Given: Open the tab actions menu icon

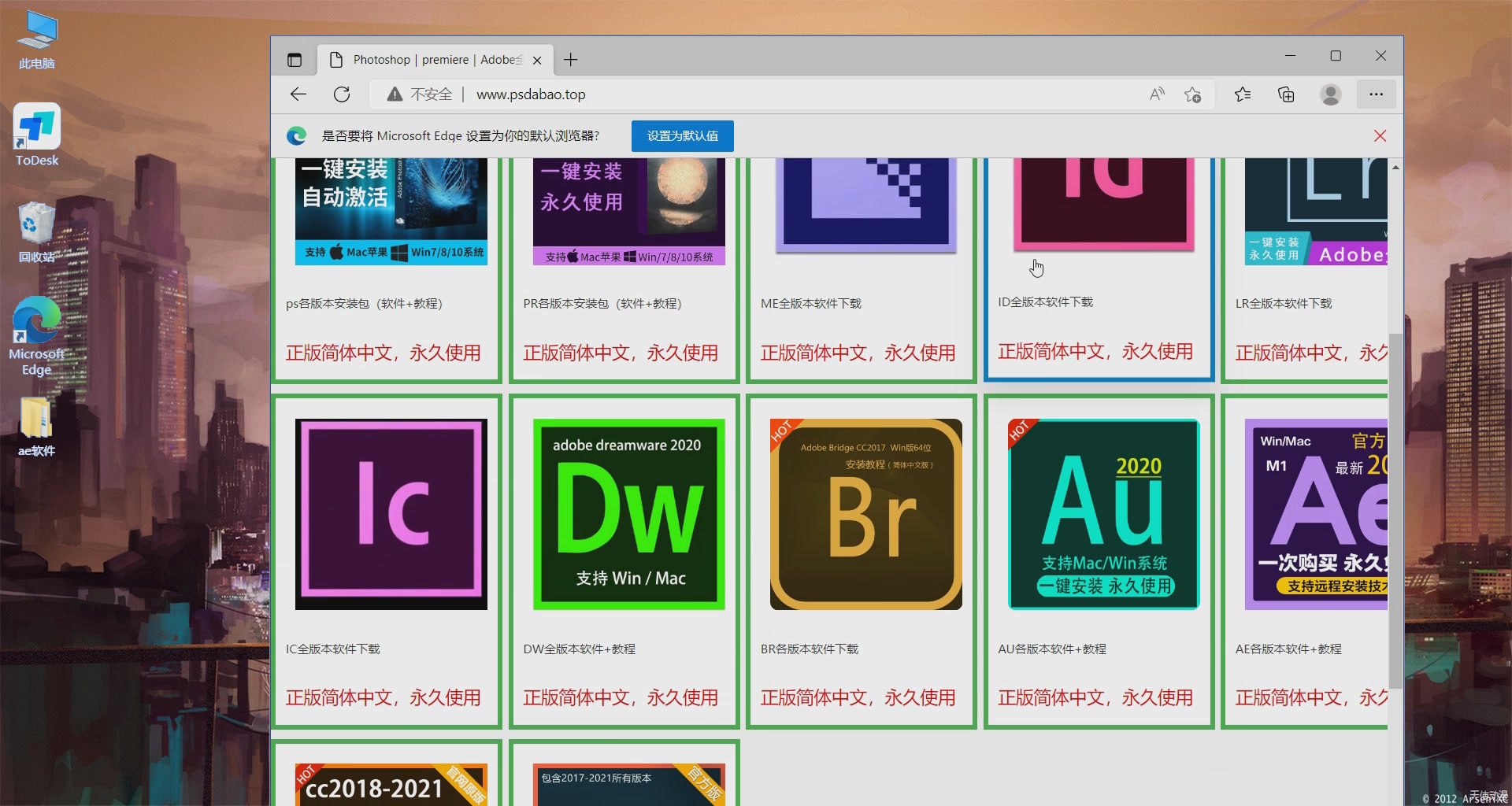Looking at the screenshot, I should [x=295, y=60].
